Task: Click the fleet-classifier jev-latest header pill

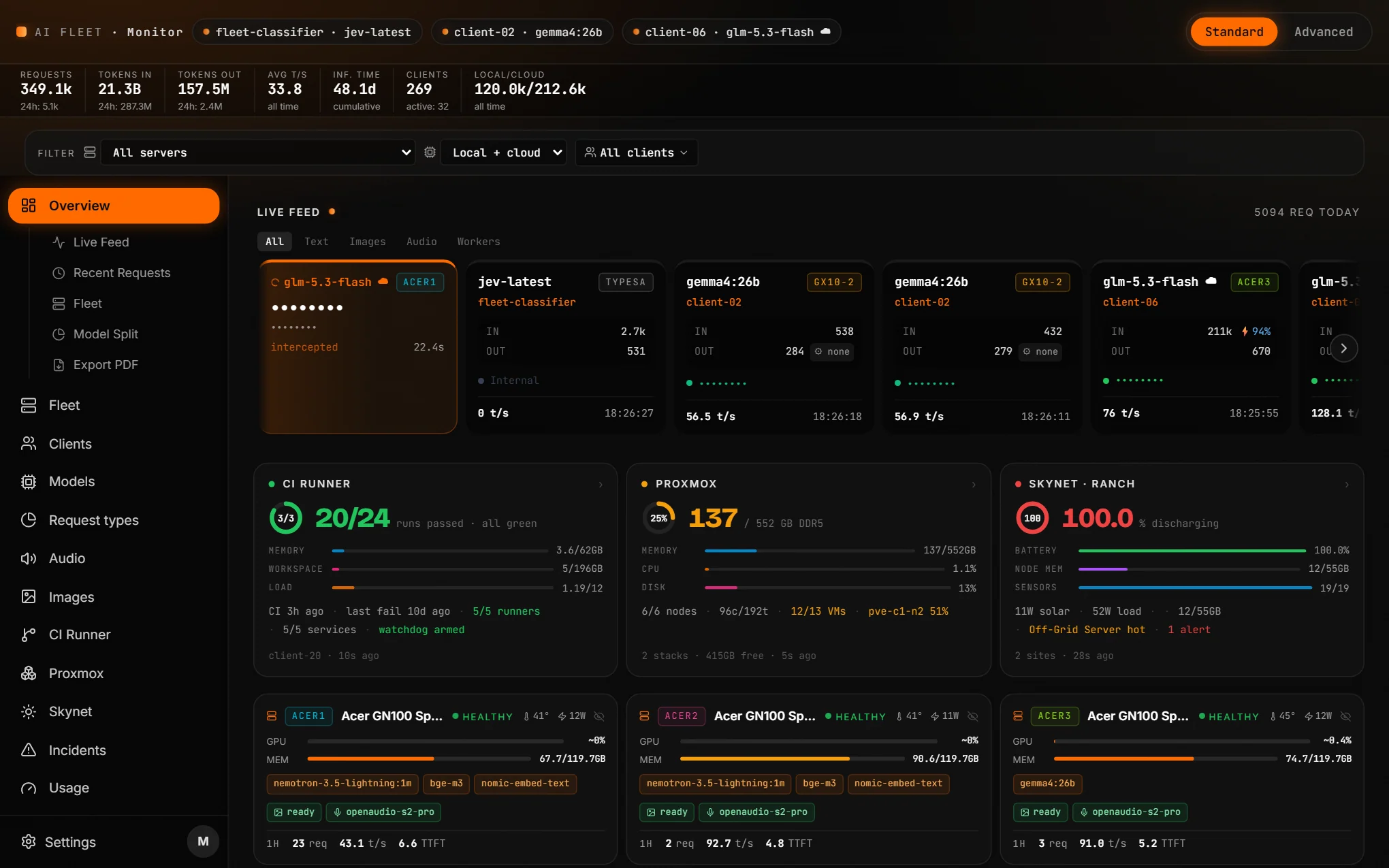Action: (307, 32)
